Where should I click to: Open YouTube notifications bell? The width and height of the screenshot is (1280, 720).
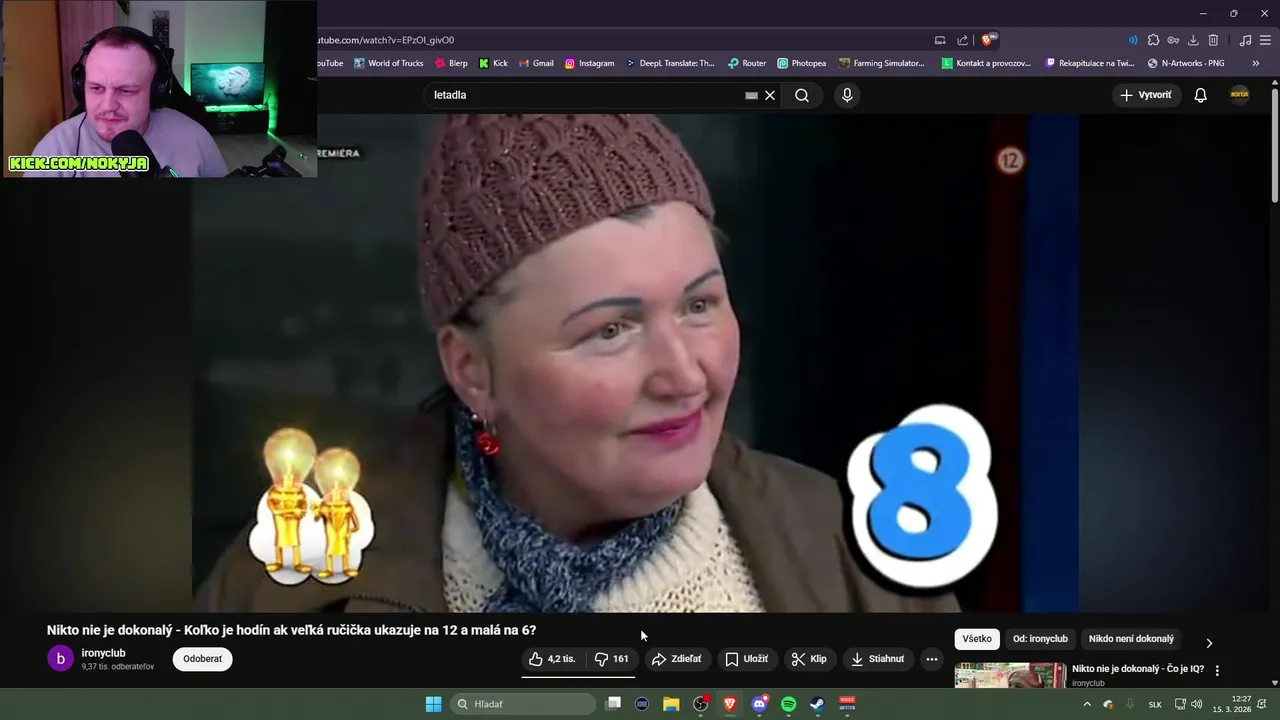click(x=1200, y=95)
